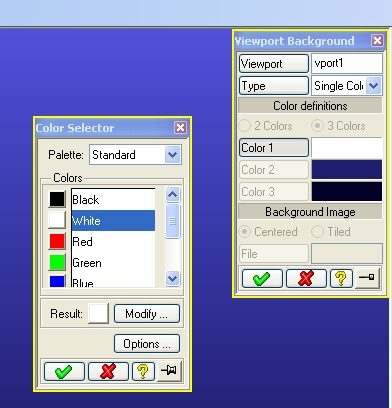Click the File path input field
This screenshot has width=392, height=408.
coord(347,254)
